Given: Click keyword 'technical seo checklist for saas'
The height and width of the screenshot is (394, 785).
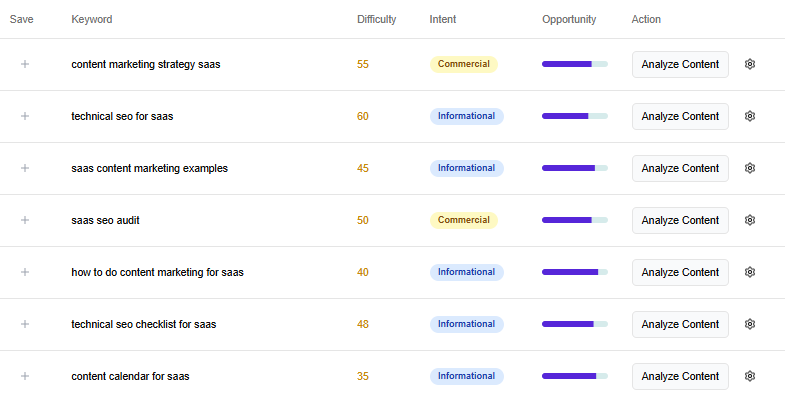Looking at the screenshot, I should (x=144, y=324).
